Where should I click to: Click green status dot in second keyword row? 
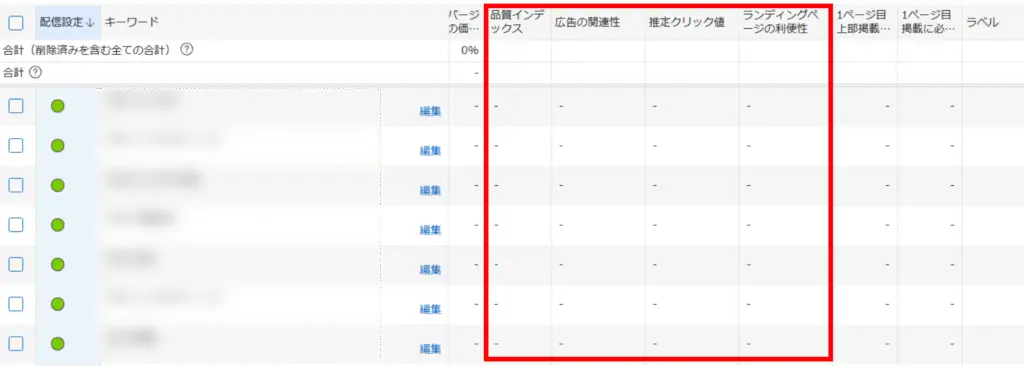pyautogui.click(x=57, y=146)
